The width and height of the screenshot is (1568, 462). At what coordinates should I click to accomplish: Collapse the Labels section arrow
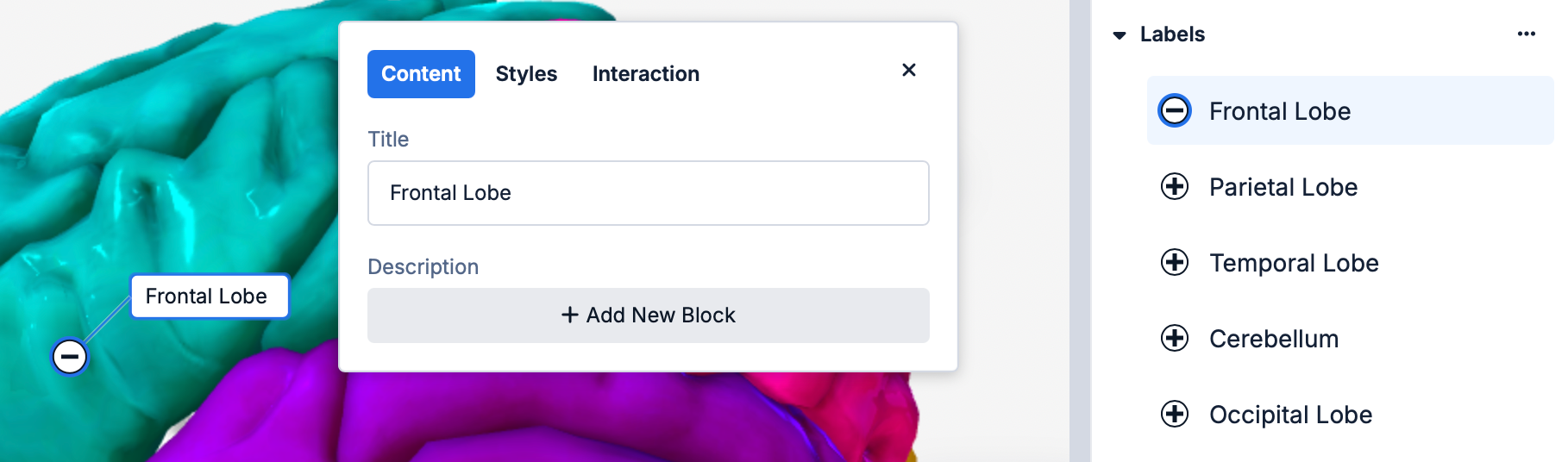[1120, 35]
